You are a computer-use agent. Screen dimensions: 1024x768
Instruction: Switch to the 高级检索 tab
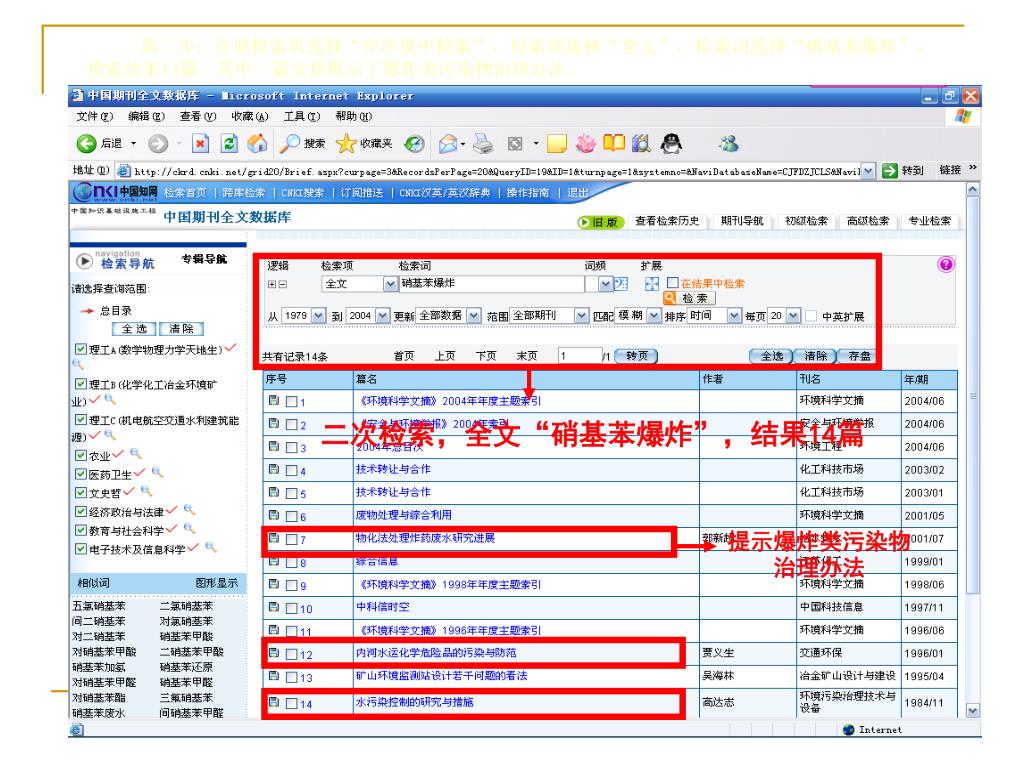[868, 221]
